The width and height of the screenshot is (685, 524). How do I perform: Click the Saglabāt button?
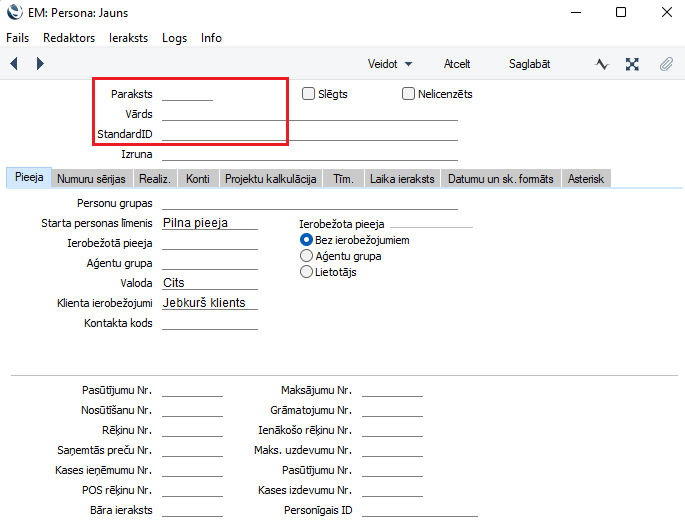pos(529,63)
